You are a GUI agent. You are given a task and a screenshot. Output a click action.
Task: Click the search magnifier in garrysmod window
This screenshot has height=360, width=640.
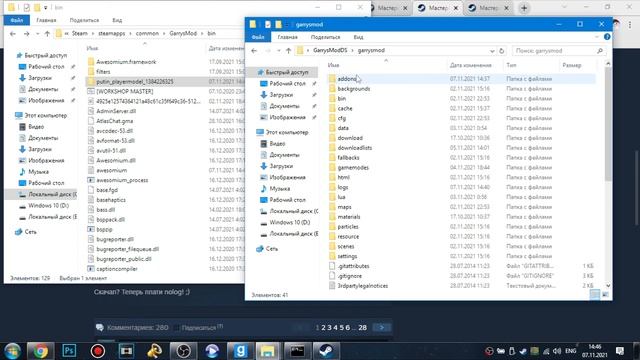coord(600,51)
